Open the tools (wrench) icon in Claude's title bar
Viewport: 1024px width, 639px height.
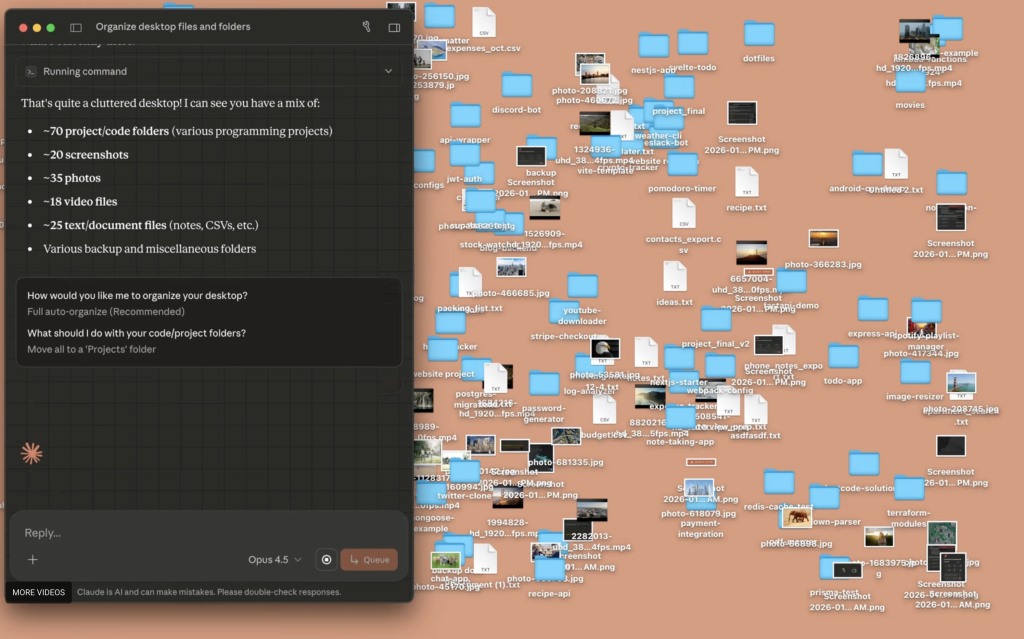click(x=366, y=27)
